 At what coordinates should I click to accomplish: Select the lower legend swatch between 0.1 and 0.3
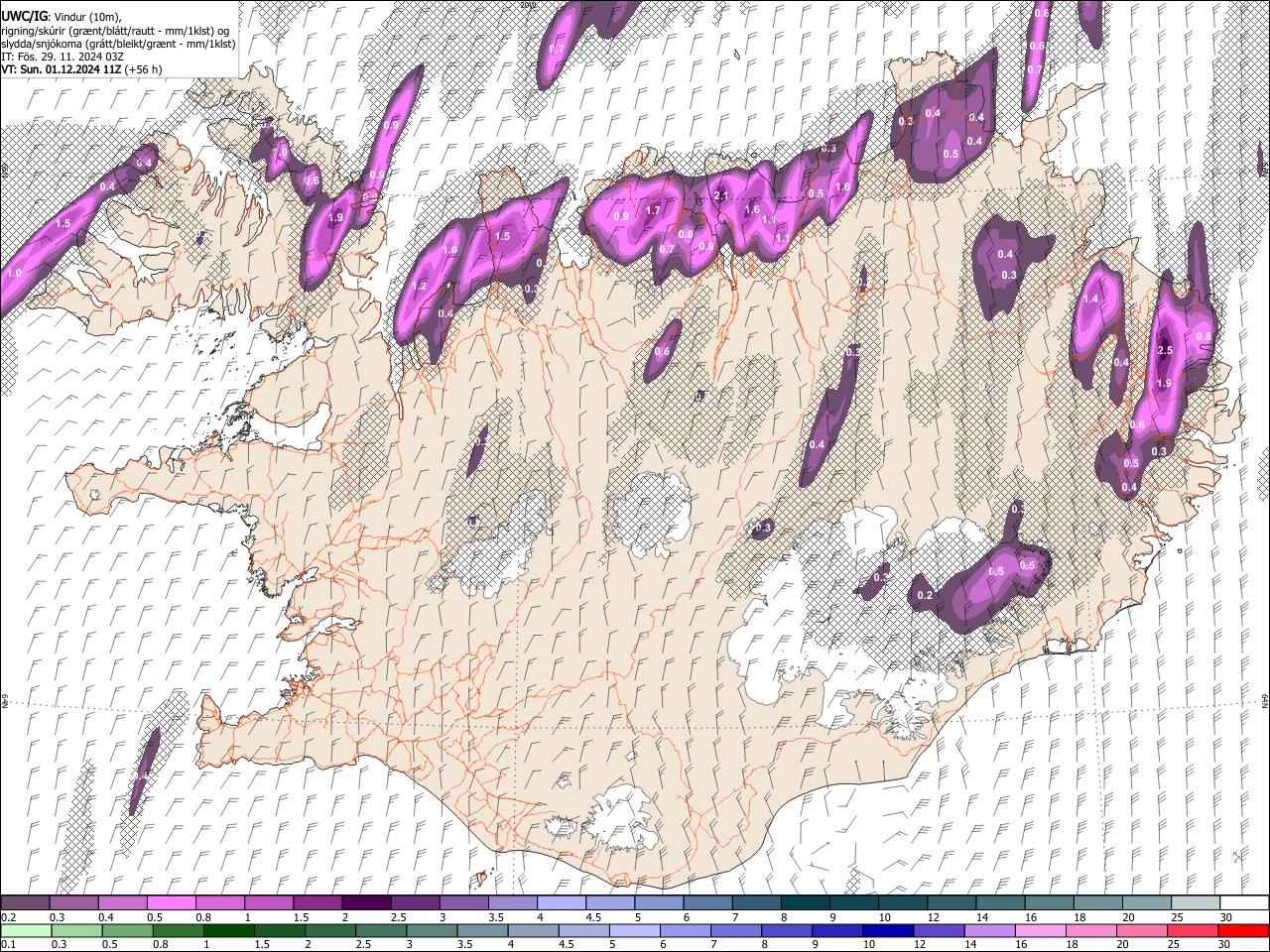pos(25,931)
